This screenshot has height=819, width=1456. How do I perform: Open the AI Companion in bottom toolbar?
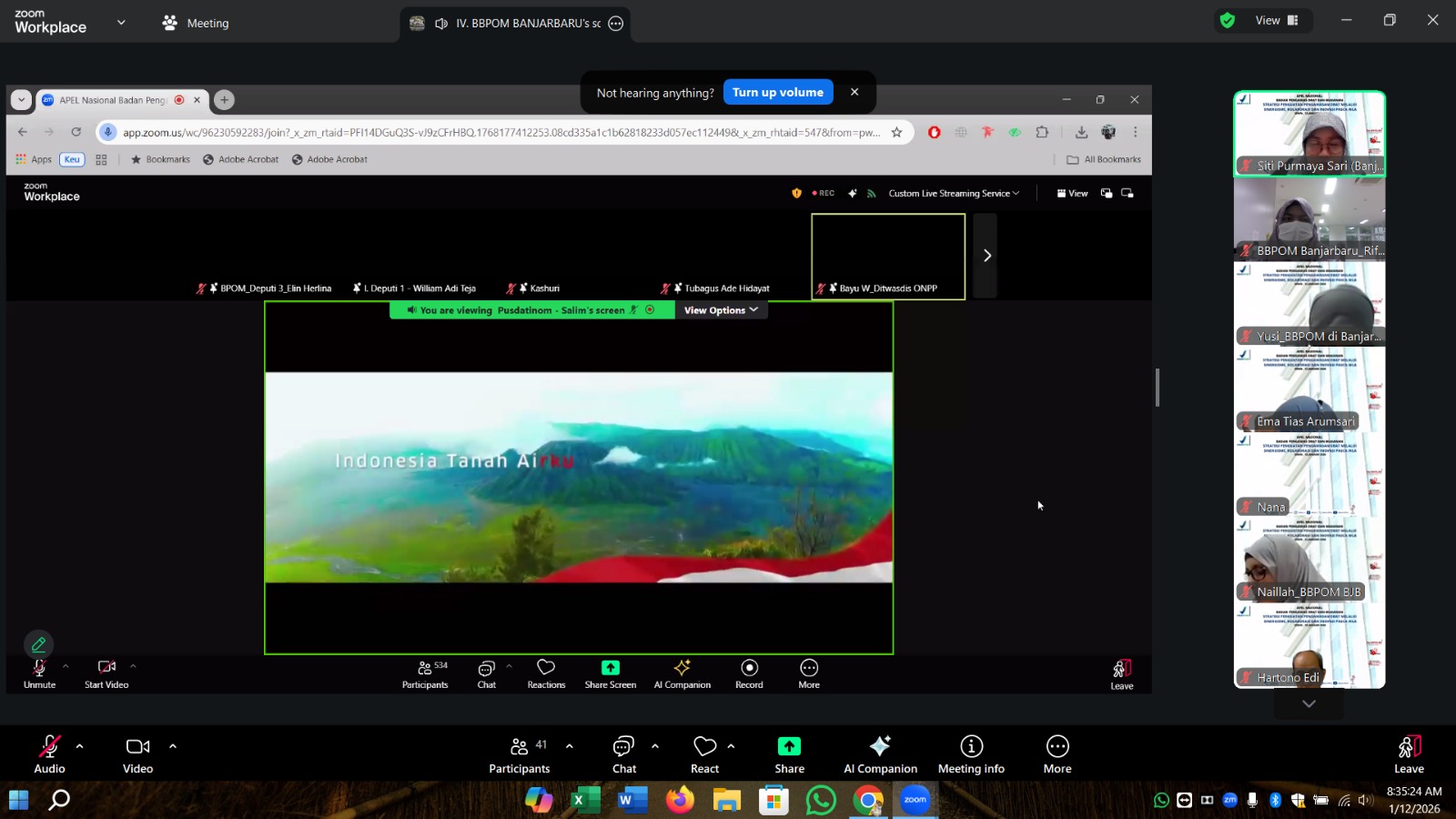point(879,754)
